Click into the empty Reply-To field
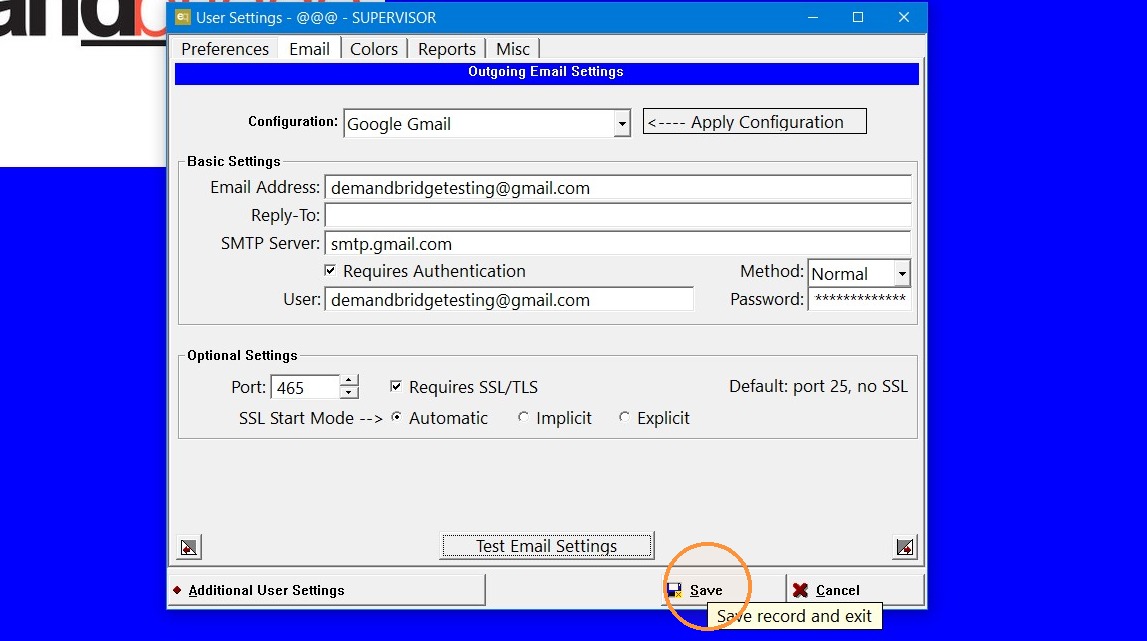This screenshot has width=1147, height=641. point(618,216)
